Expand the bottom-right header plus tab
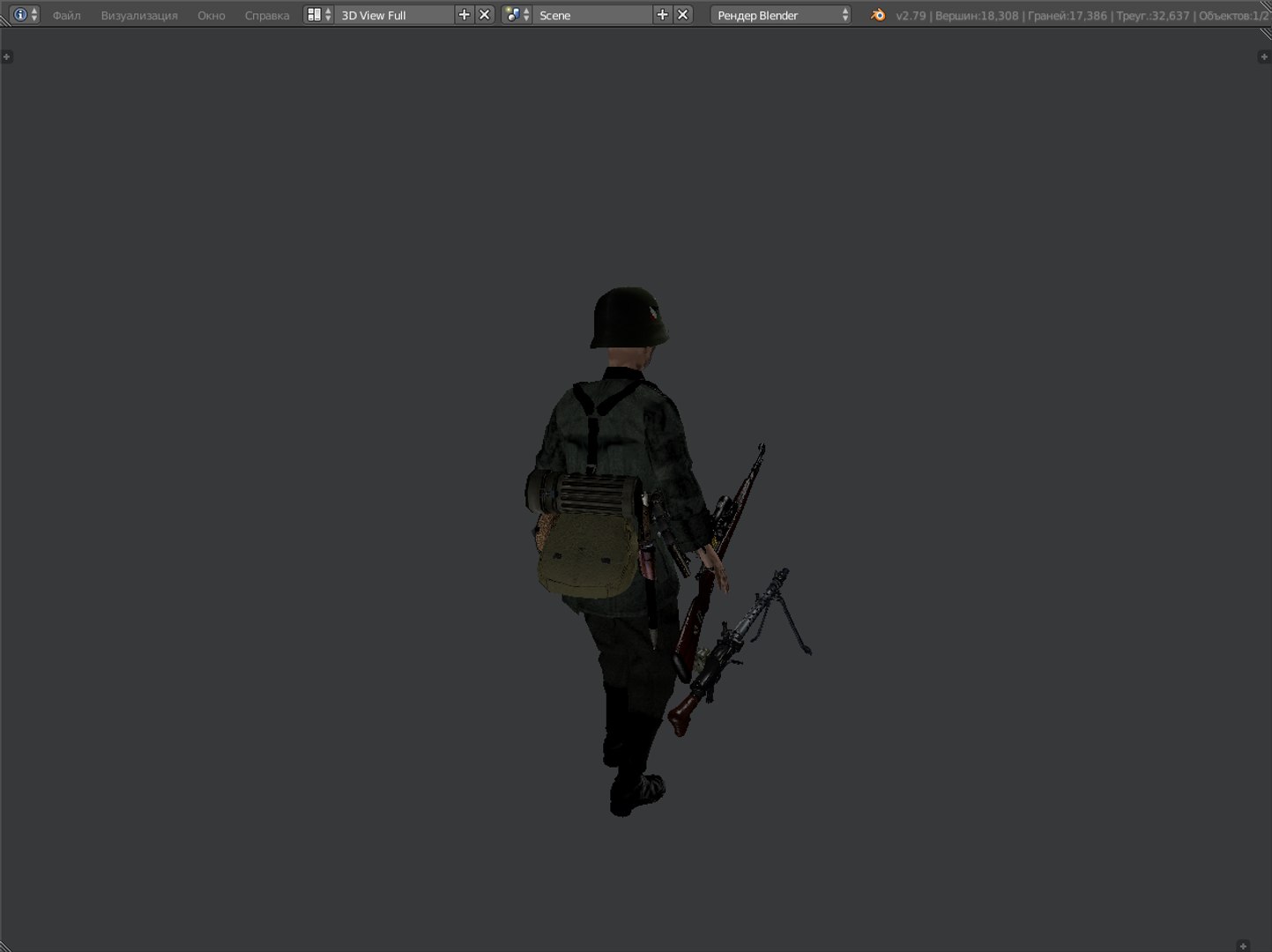The width and height of the screenshot is (1272, 952). (x=1243, y=946)
